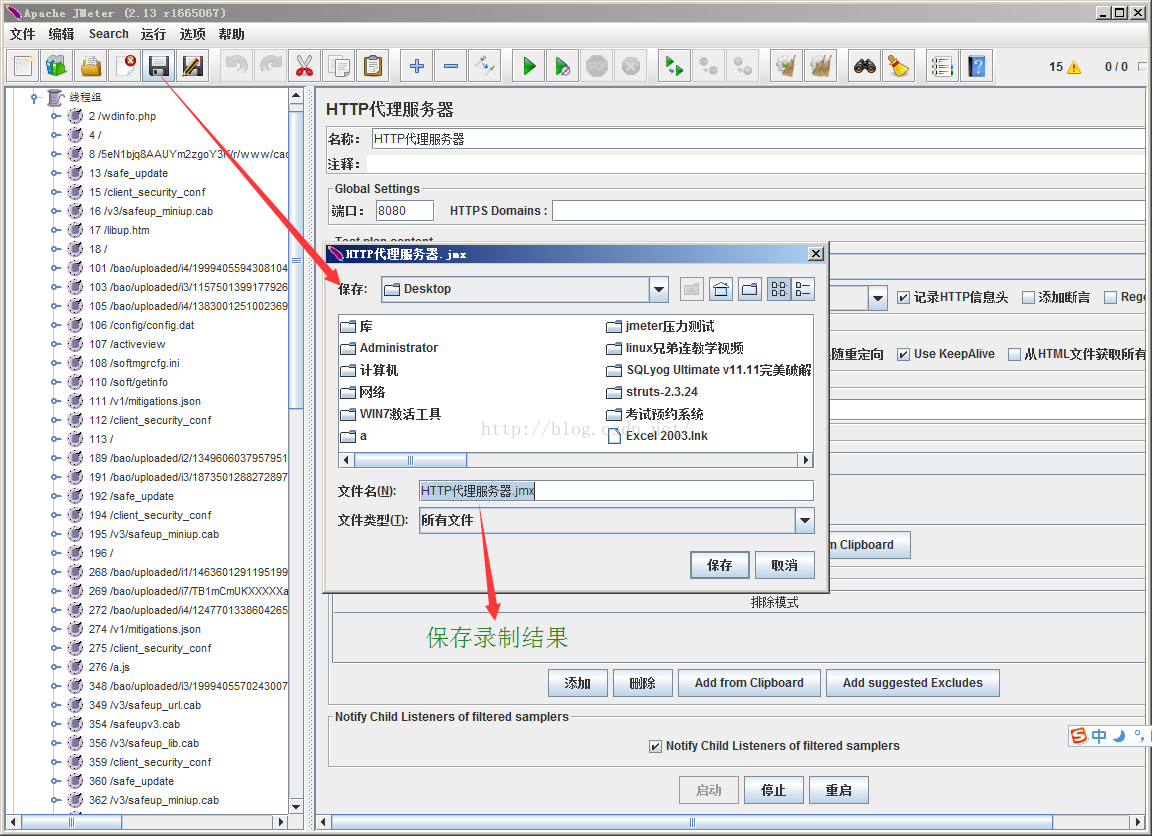Click the Add from Clipboard button
The image size is (1152, 836).
click(749, 683)
